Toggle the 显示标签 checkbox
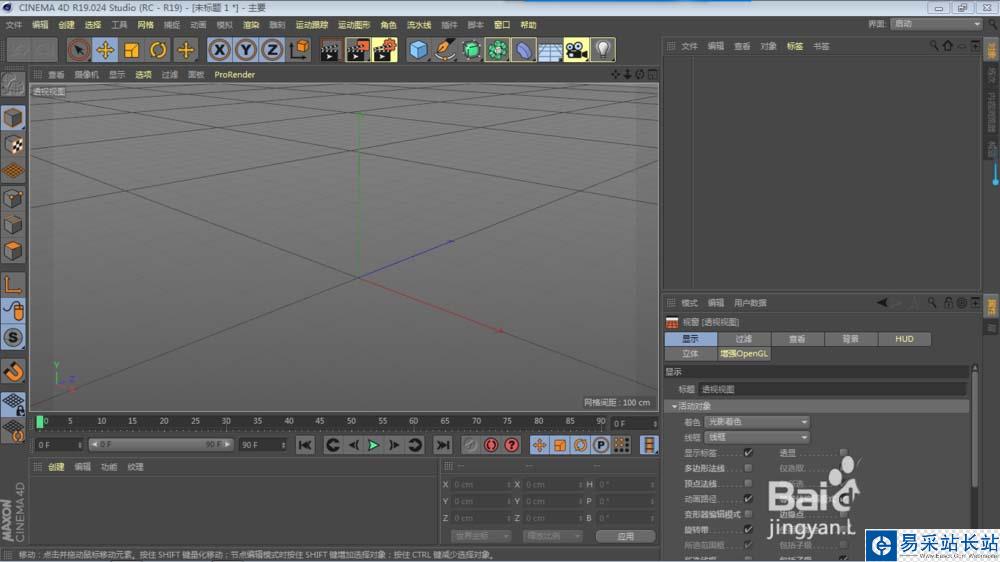Viewport: 1000px width, 562px height. [x=748, y=453]
